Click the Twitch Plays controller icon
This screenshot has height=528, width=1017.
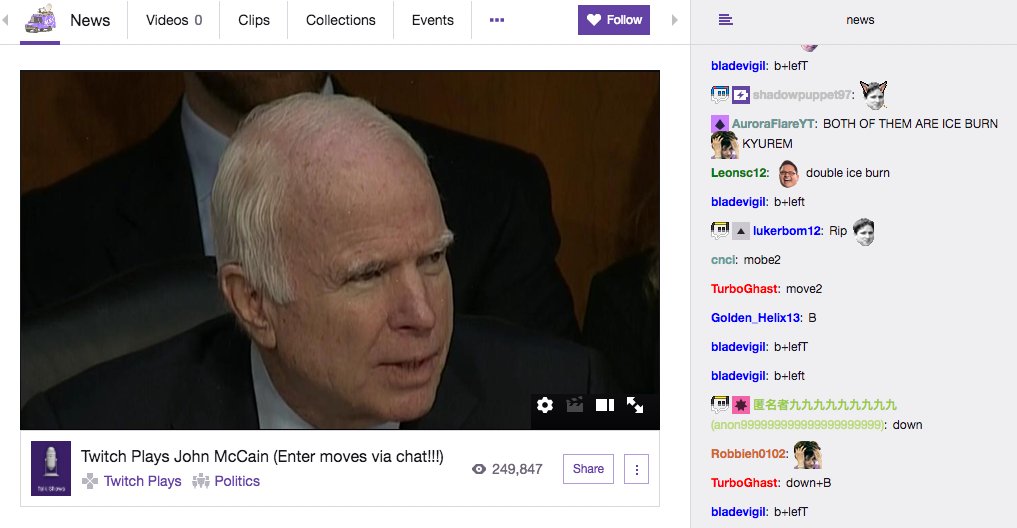tap(90, 481)
